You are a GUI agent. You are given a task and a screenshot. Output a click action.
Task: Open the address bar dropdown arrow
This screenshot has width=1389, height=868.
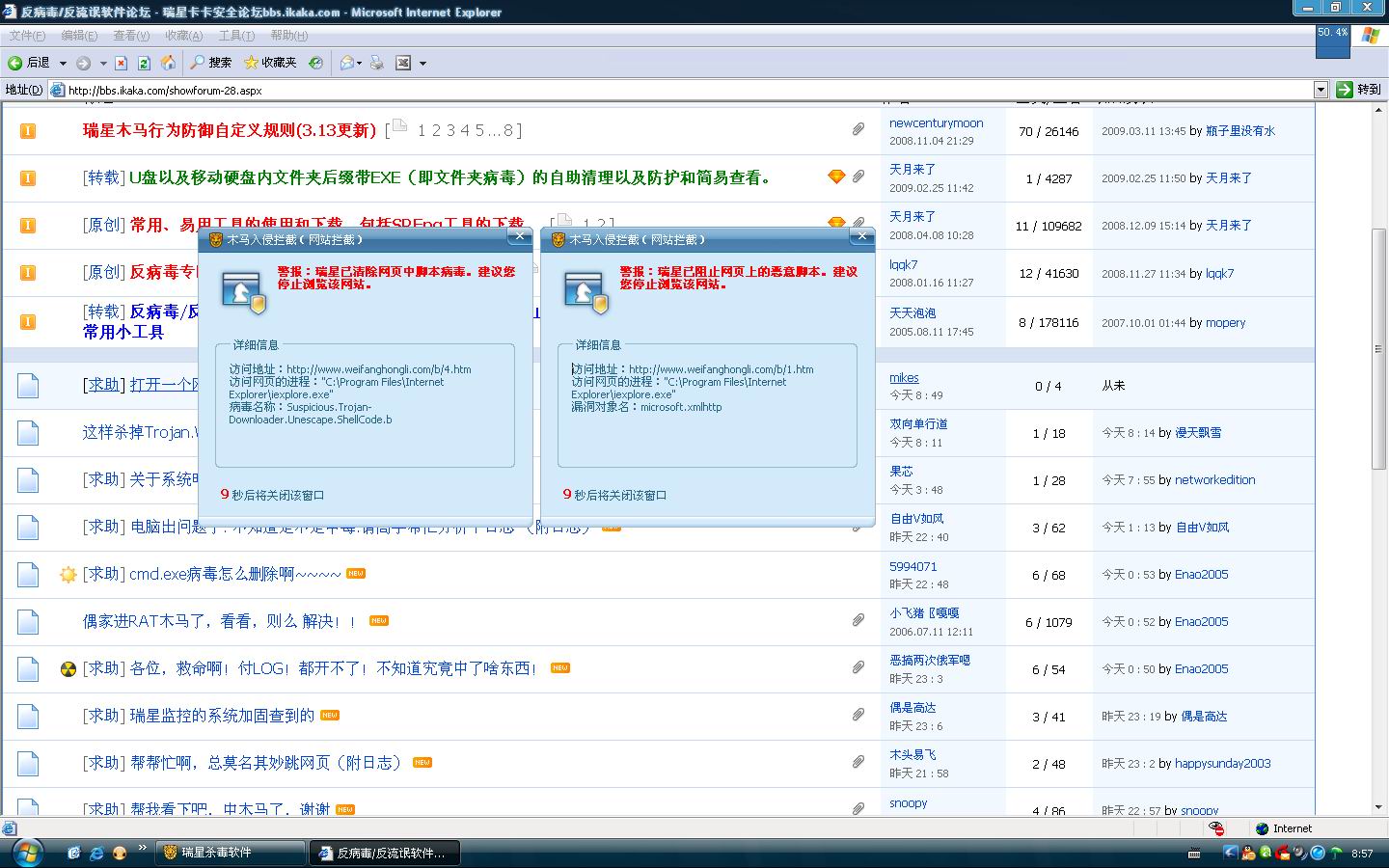tap(1321, 90)
